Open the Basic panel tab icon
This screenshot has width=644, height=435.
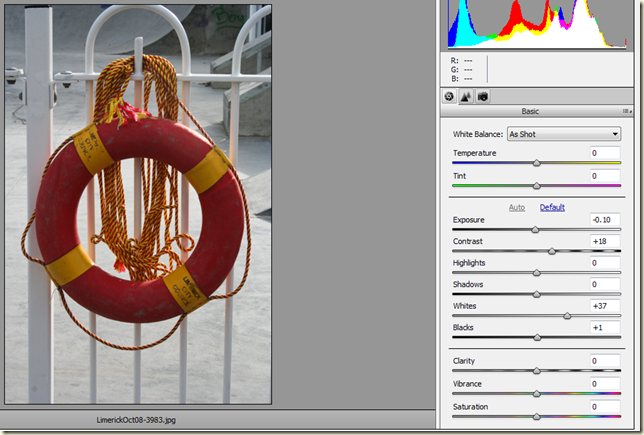[x=450, y=97]
